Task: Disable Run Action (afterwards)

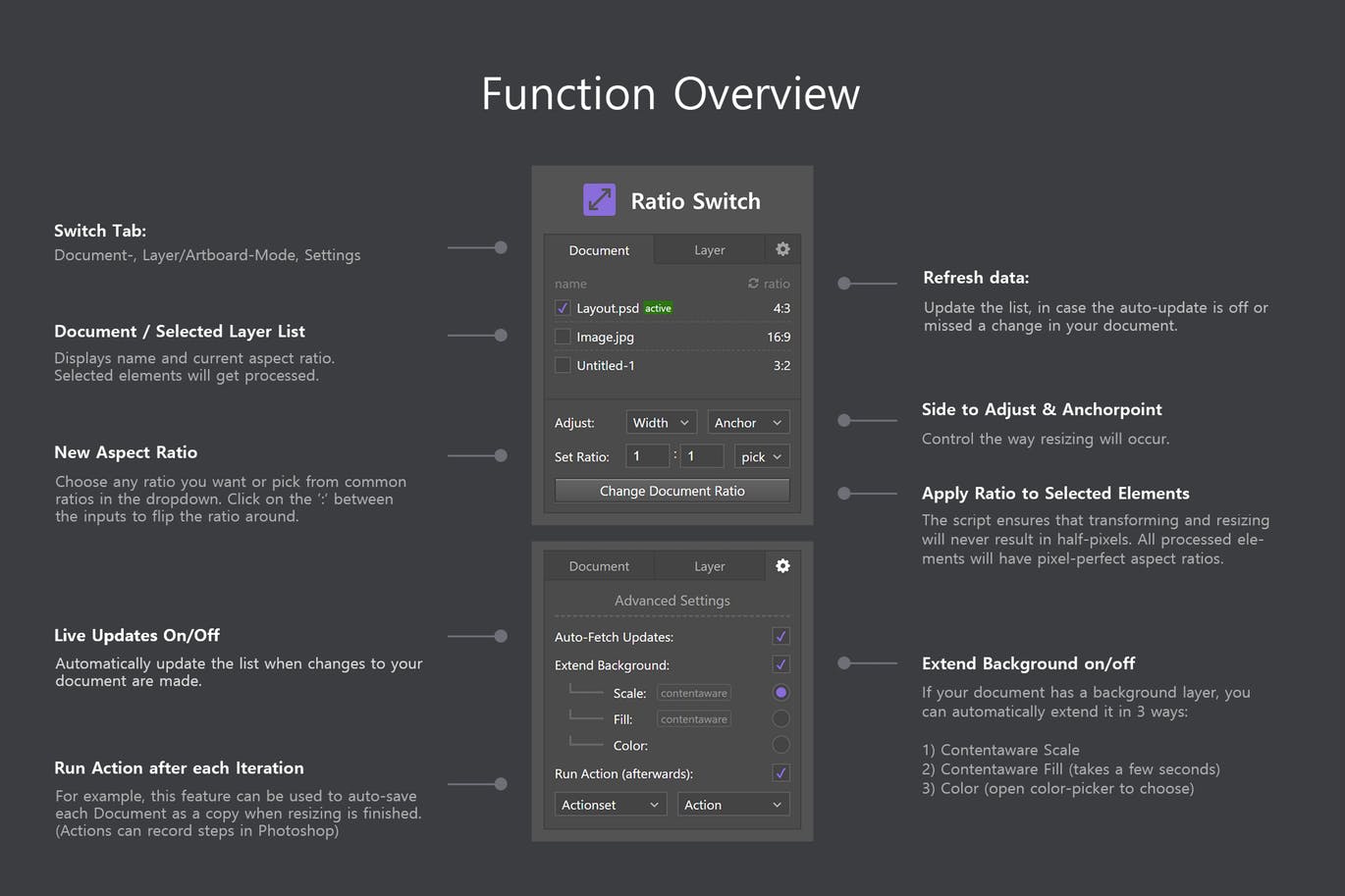Action: point(780,773)
